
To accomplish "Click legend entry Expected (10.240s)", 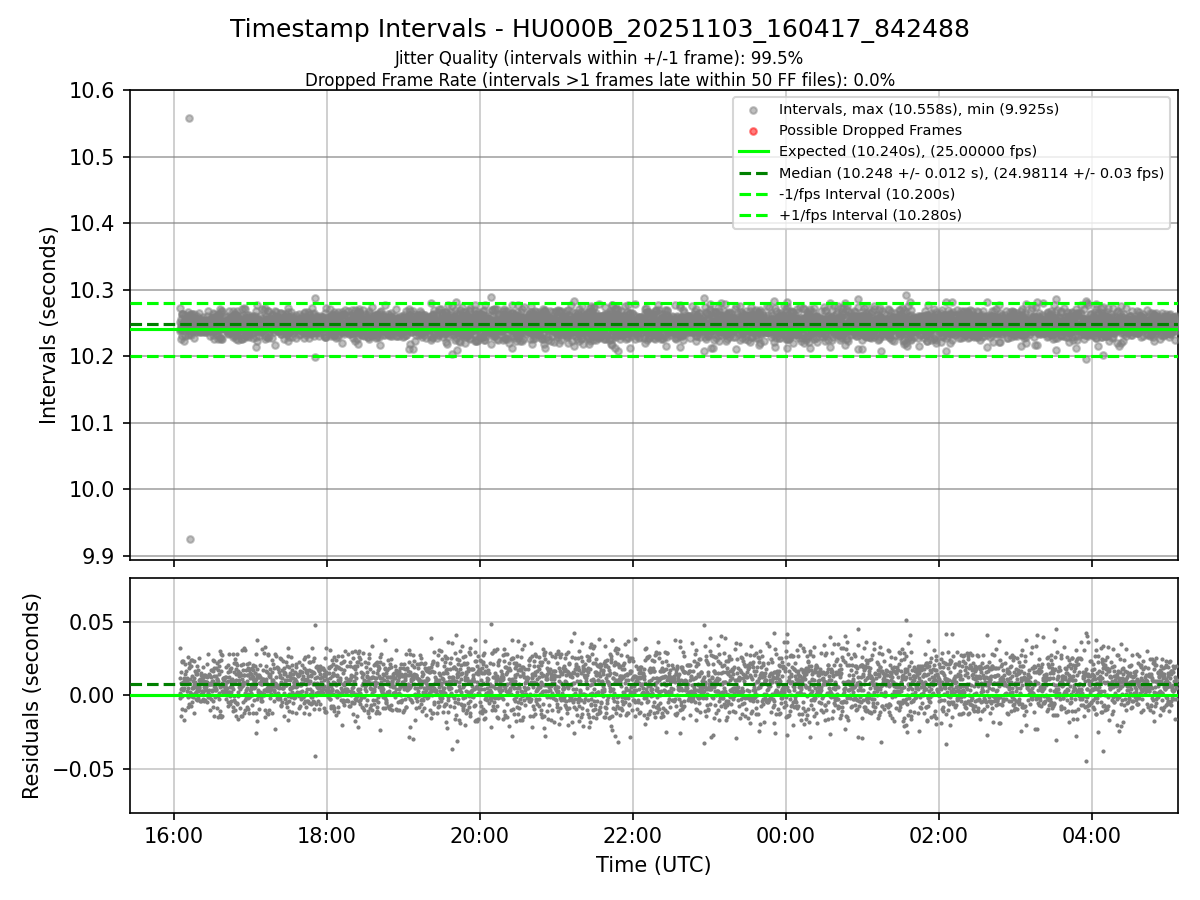I will pos(907,151).
